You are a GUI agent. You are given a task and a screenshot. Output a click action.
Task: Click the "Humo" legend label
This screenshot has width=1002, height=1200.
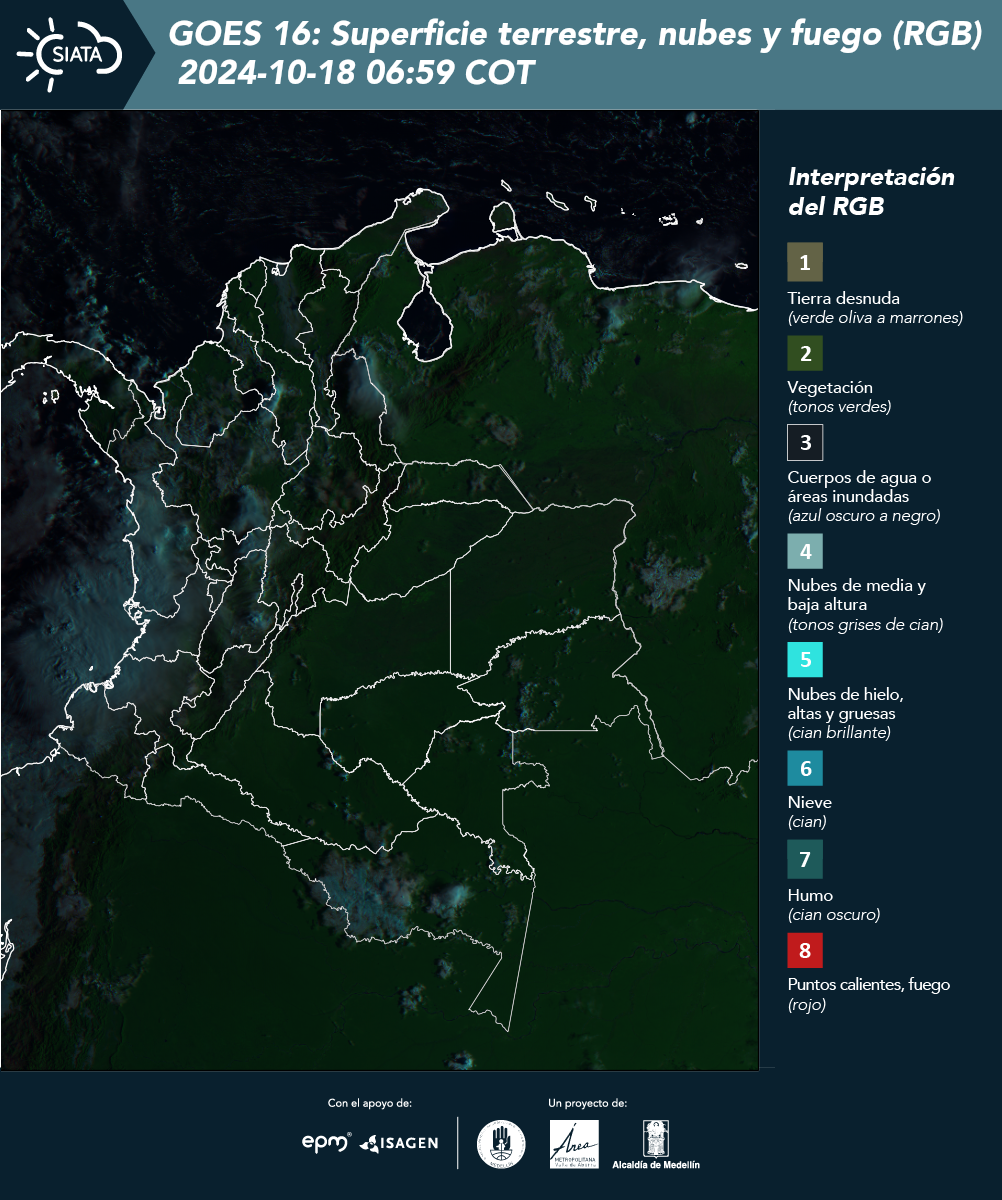[x=810, y=895]
